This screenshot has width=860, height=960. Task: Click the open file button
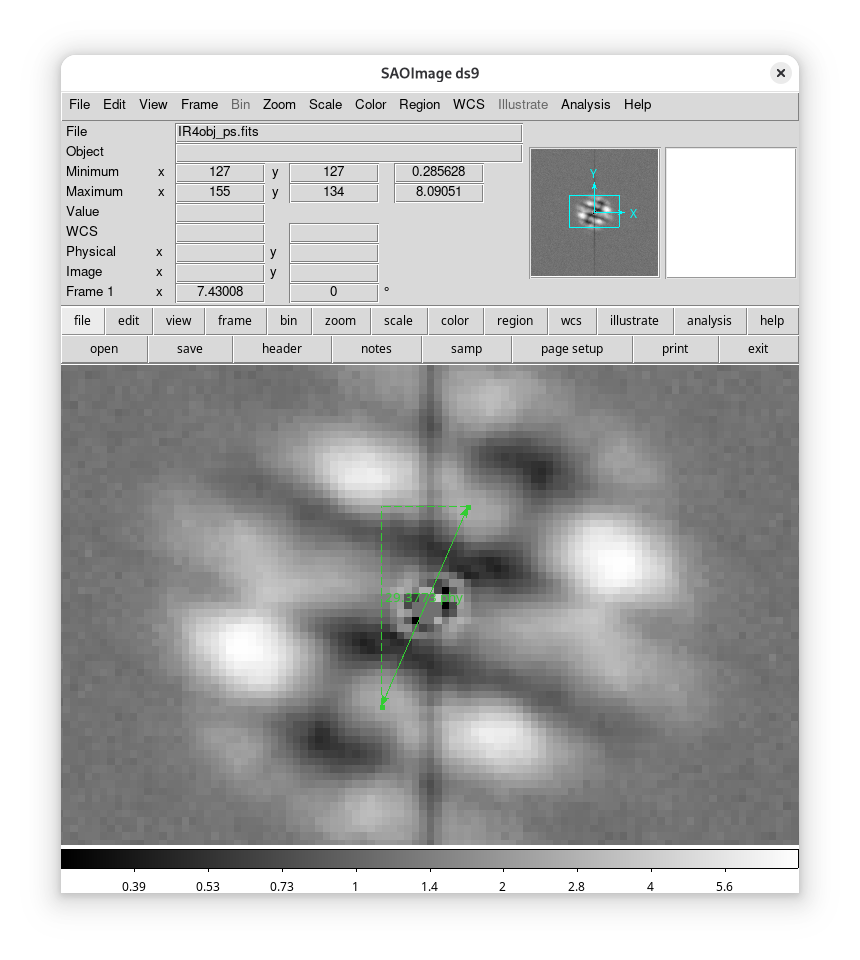pyautogui.click(x=104, y=349)
